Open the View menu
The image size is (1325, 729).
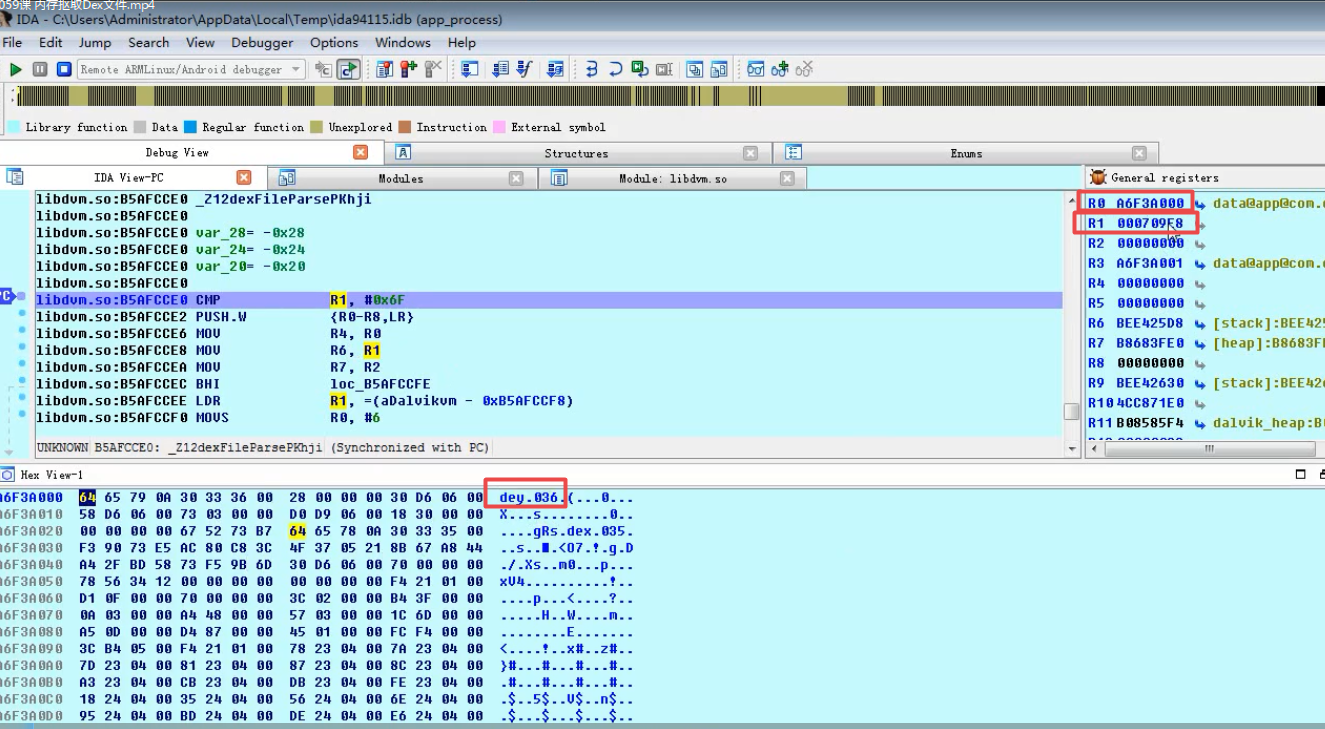tap(200, 43)
